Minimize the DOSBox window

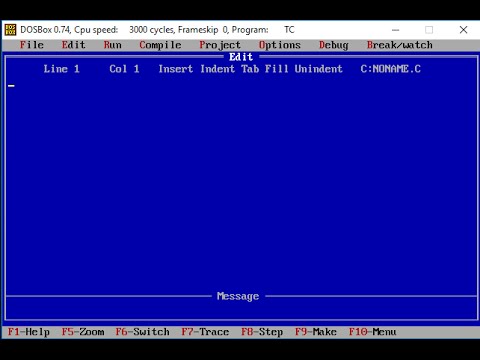(396, 30)
